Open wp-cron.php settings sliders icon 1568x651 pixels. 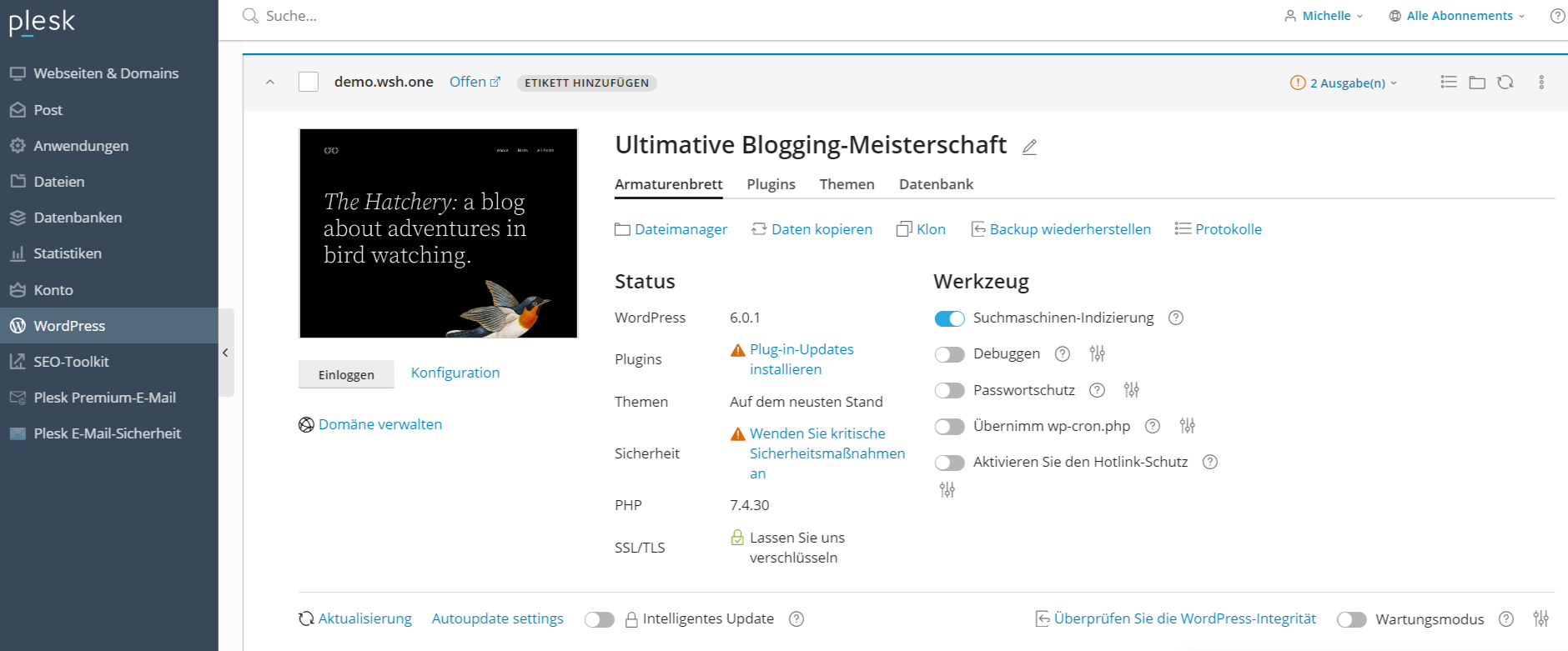[x=1188, y=426]
